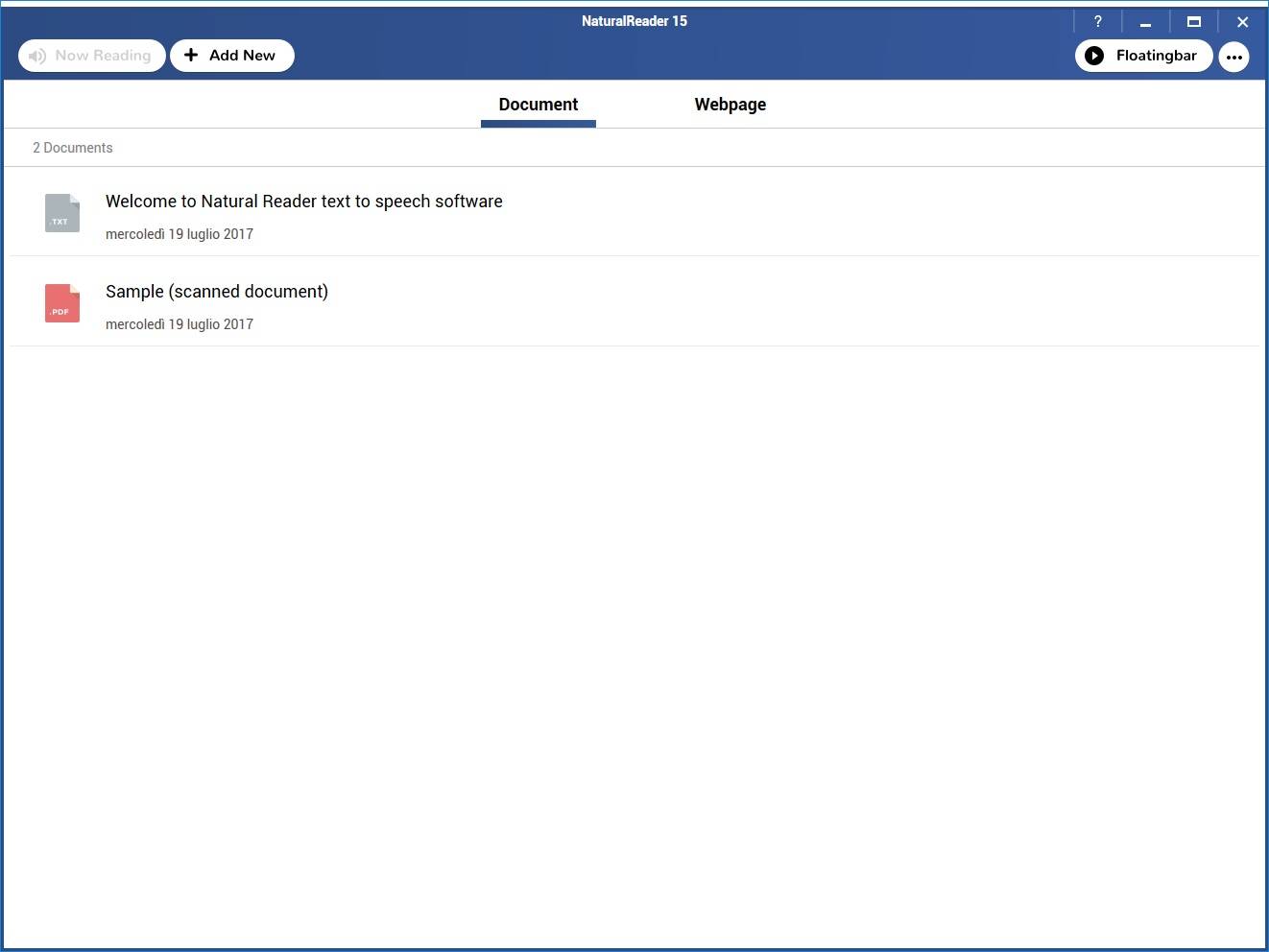This screenshot has width=1269, height=952.
Task: Minimize the NaturalReader window
Action: (x=1145, y=21)
